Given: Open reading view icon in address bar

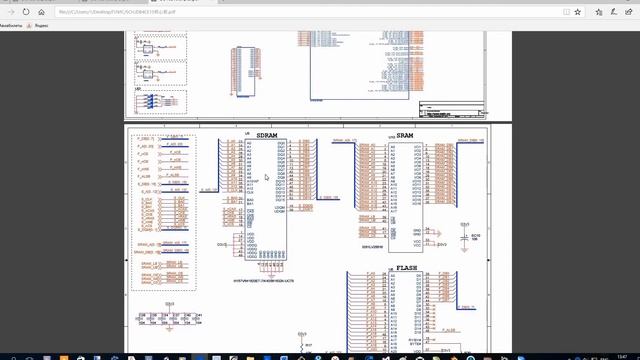Looking at the screenshot, I should [x=567, y=12].
